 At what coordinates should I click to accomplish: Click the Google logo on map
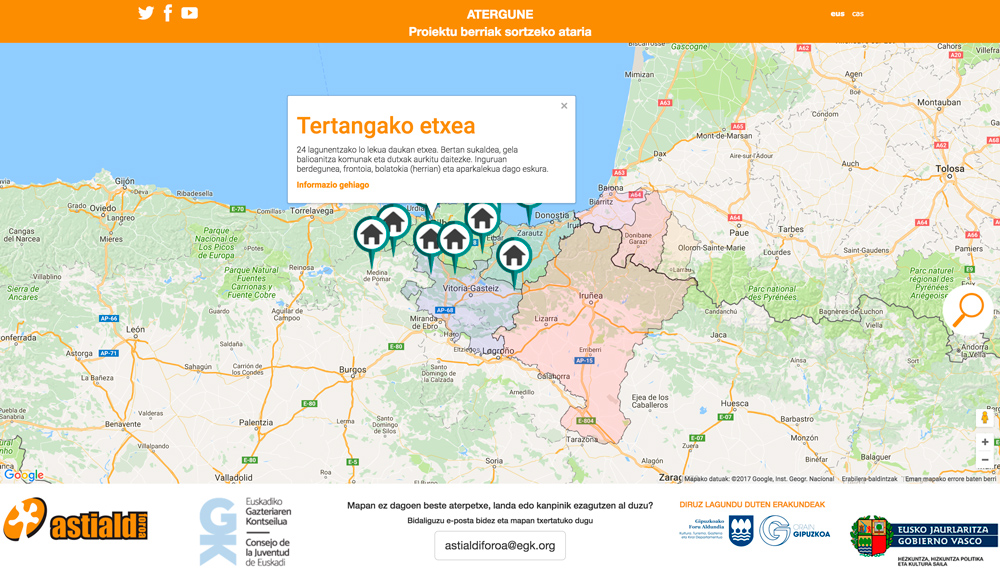pos(24,475)
